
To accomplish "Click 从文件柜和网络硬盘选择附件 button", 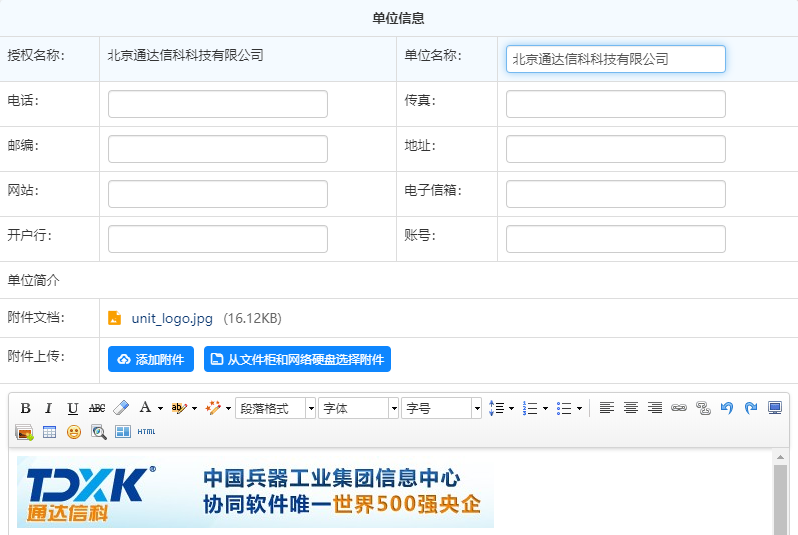I will point(297,359).
